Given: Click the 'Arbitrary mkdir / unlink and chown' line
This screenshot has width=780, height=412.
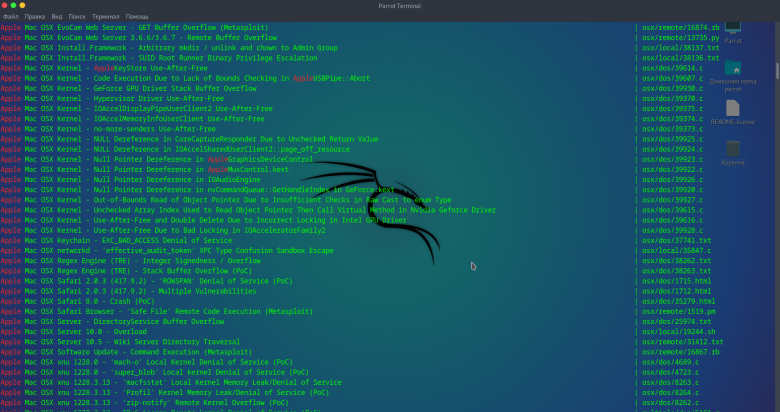Looking at the screenshot, I should click(169, 48).
